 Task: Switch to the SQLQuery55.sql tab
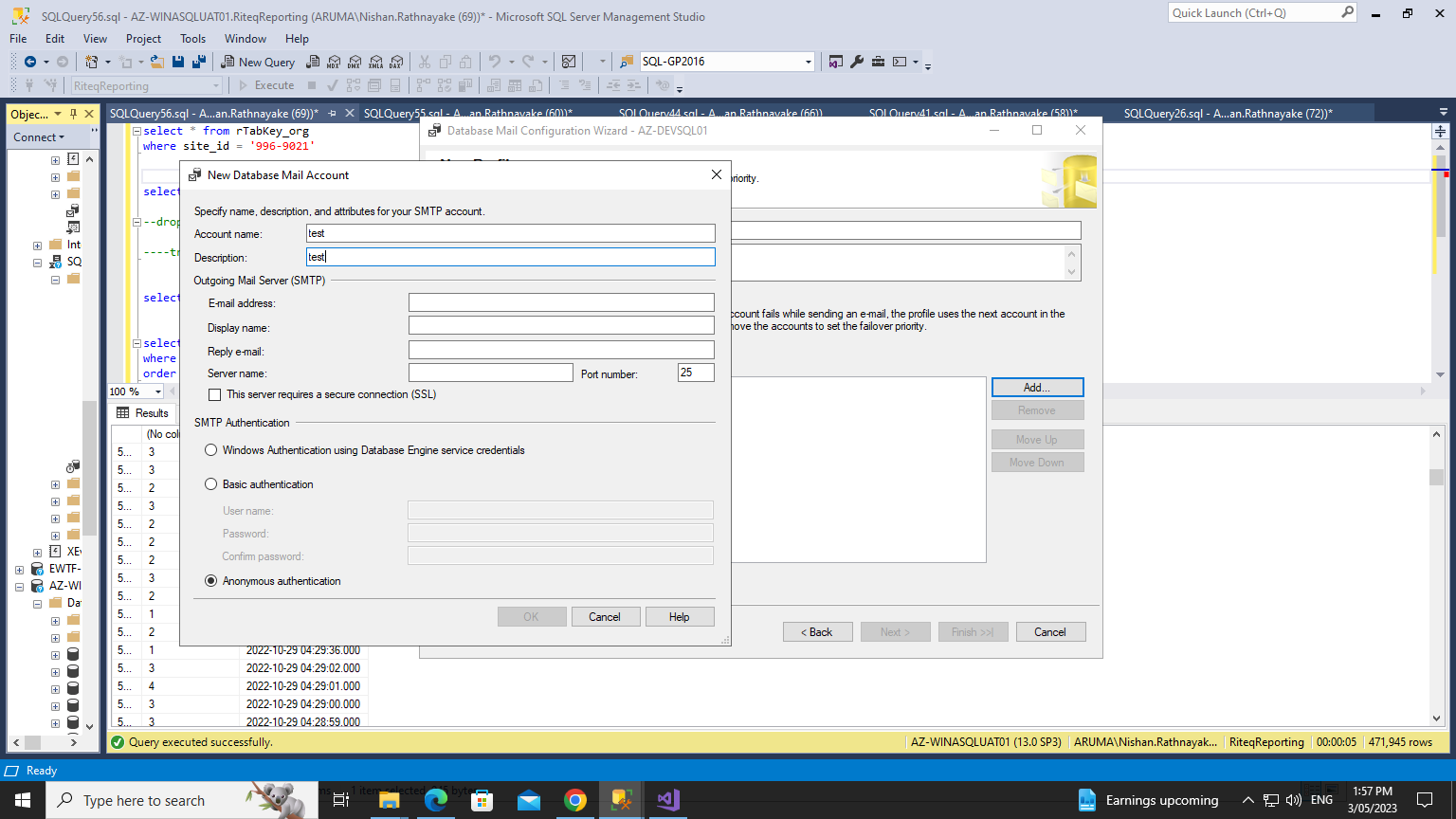pyautogui.click(x=467, y=114)
